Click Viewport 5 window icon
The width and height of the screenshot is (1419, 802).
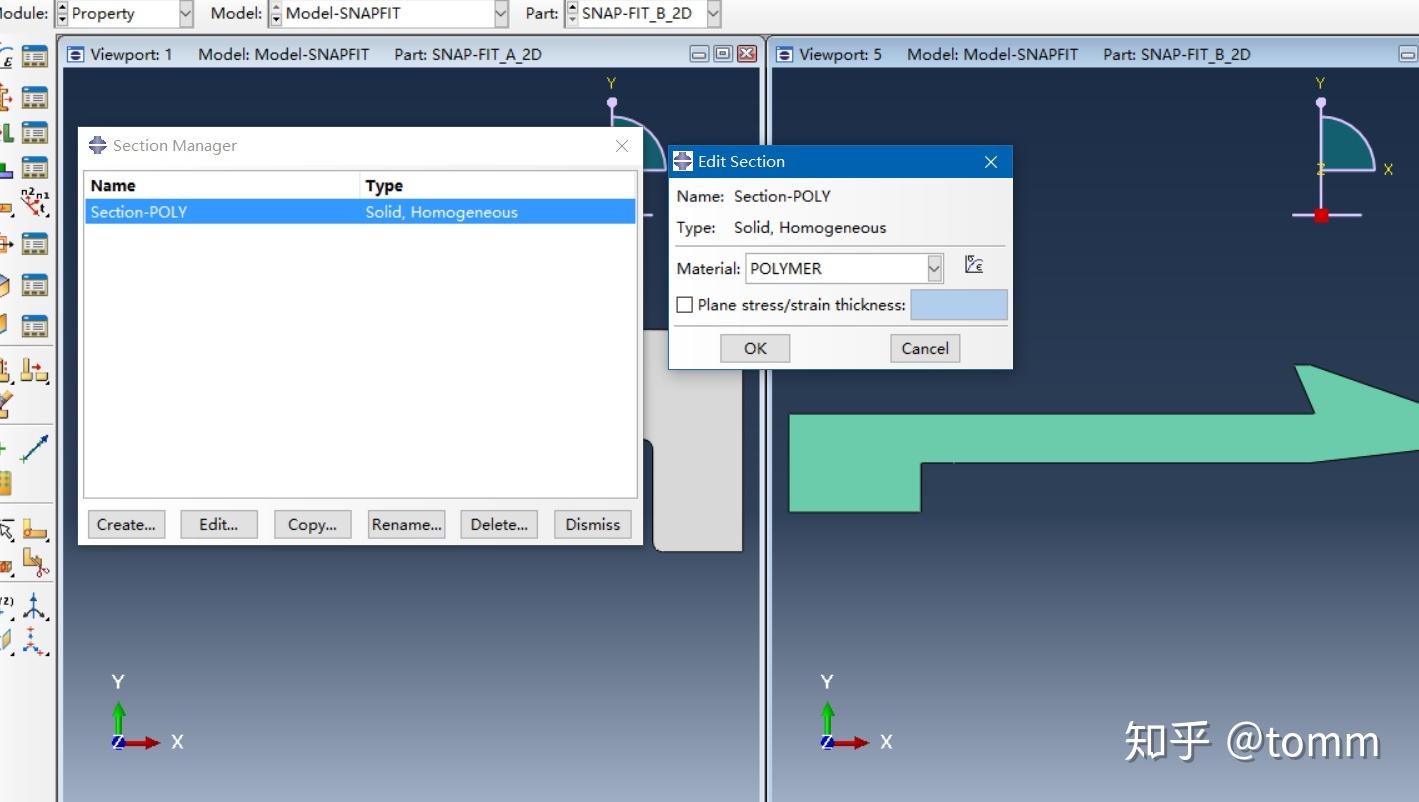click(784, 54)
